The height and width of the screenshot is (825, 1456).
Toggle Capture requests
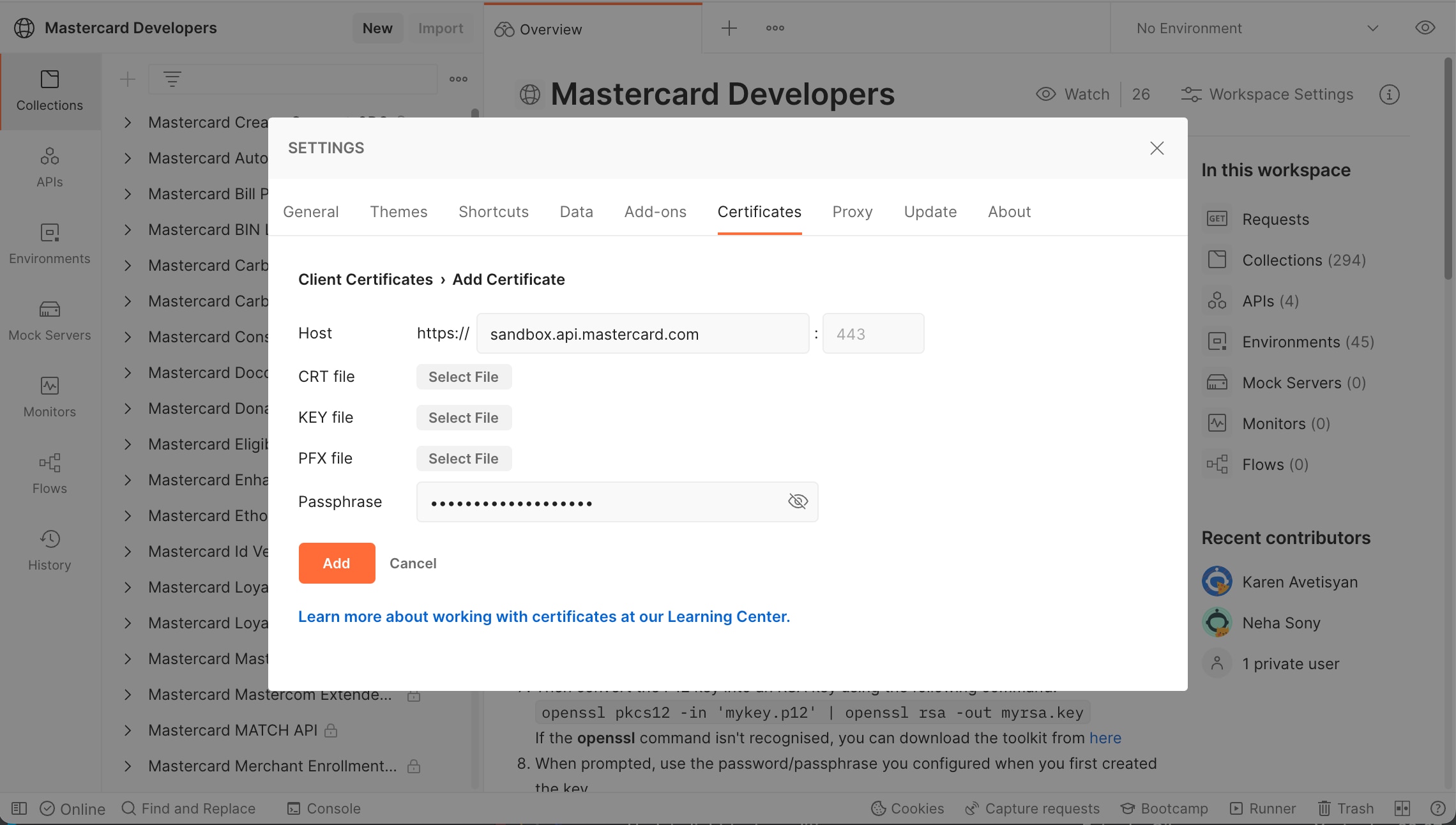(x=1031, y=808)
